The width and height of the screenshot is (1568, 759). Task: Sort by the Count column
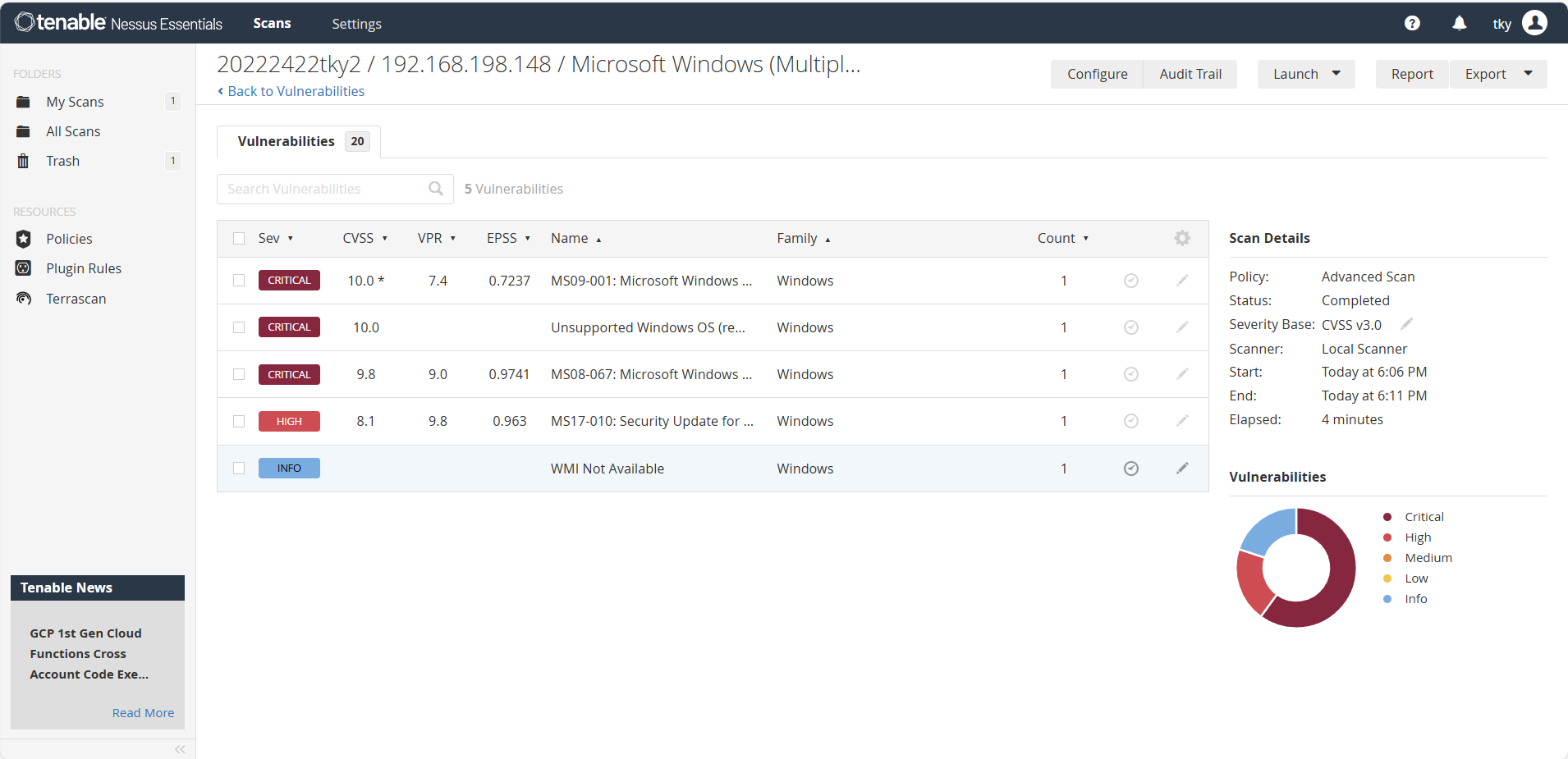[x=1063, y=239]
